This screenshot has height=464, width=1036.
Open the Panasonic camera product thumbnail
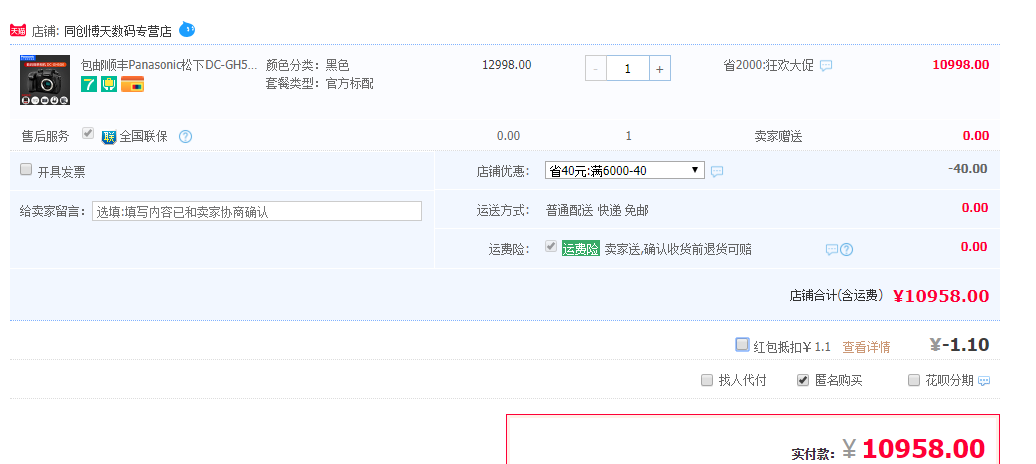click(45, 79)
